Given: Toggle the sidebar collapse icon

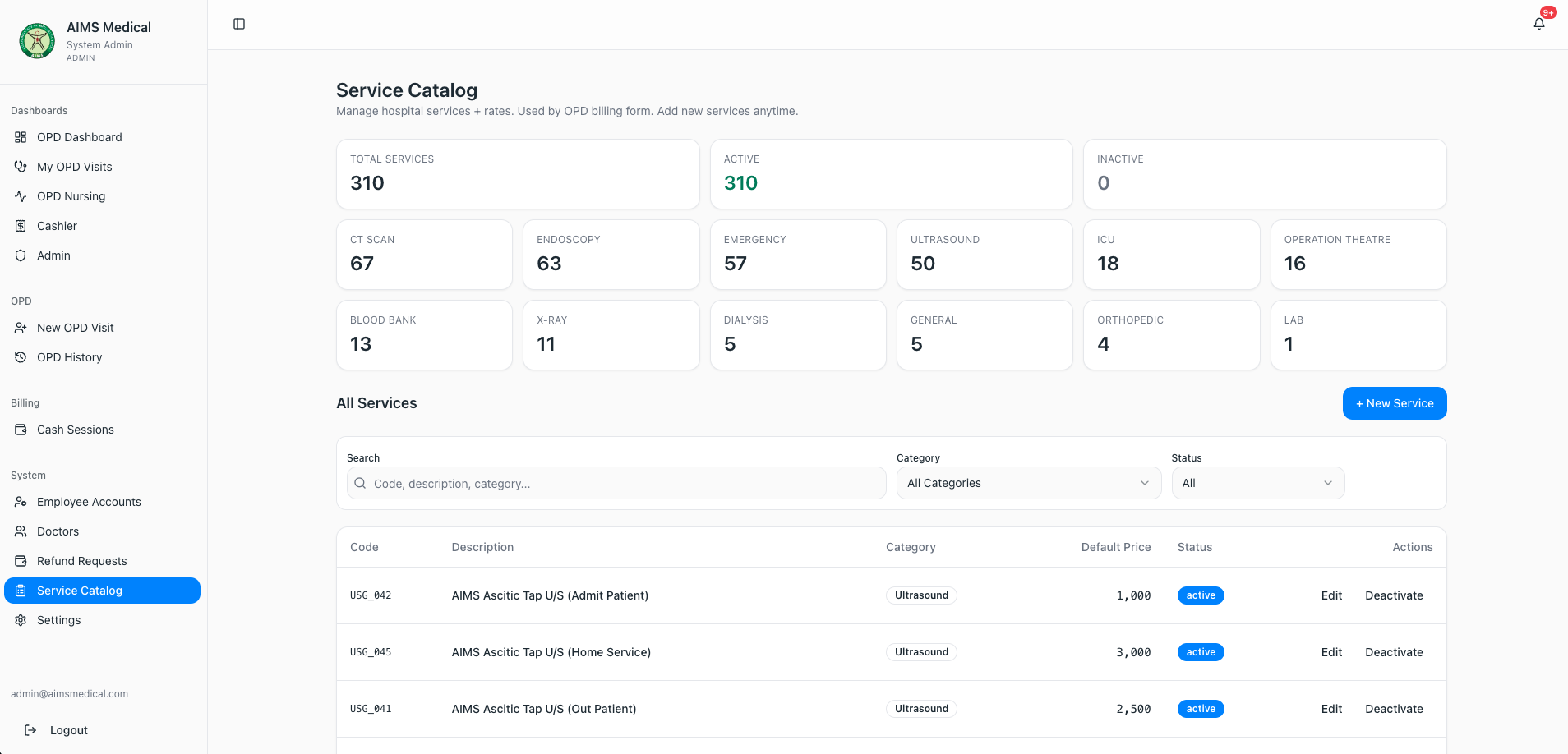Looking at the screenshot, I should pos(239,24).
